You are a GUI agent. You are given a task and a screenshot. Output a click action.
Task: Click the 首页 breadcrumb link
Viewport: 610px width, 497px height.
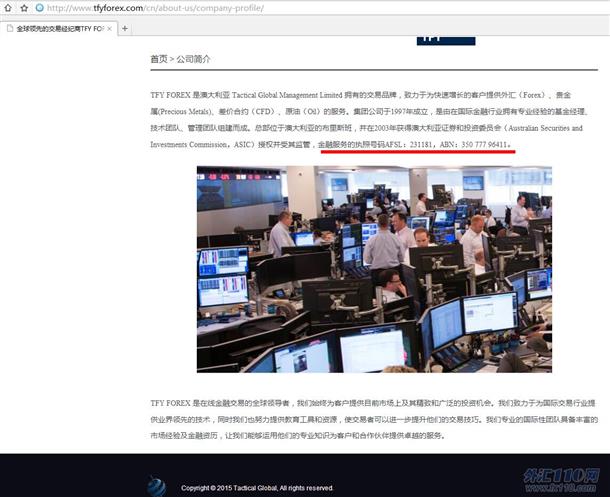[159, 59]
